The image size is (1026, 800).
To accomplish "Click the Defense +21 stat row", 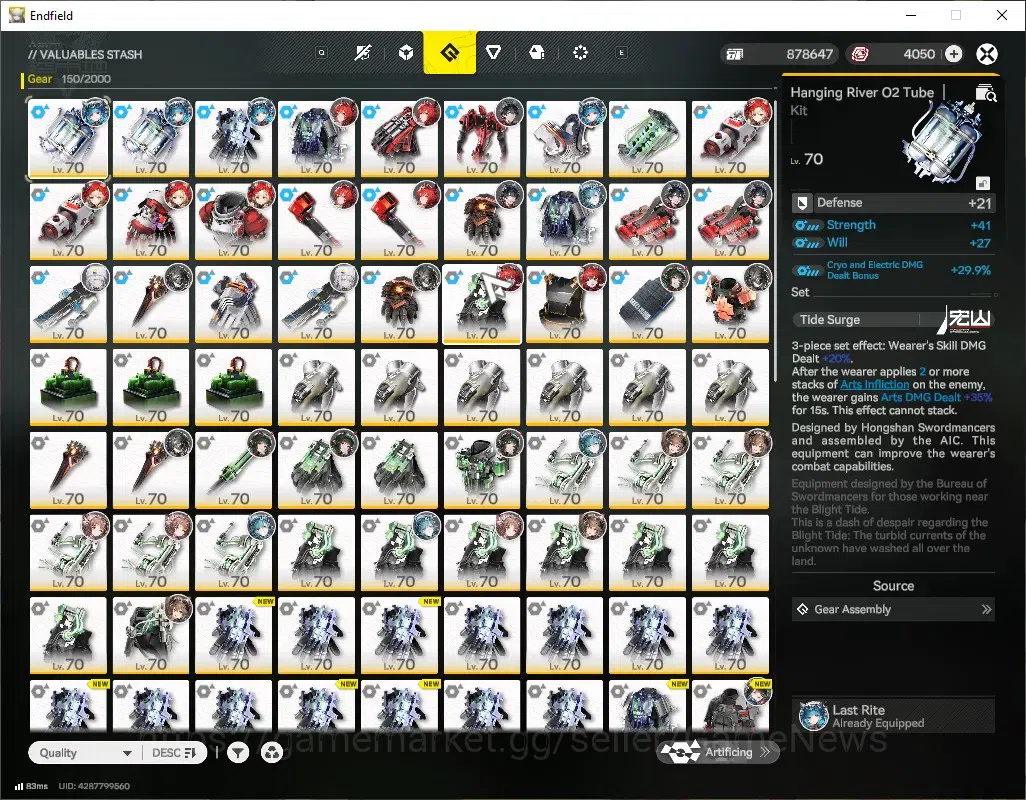I will click(893, 203).
